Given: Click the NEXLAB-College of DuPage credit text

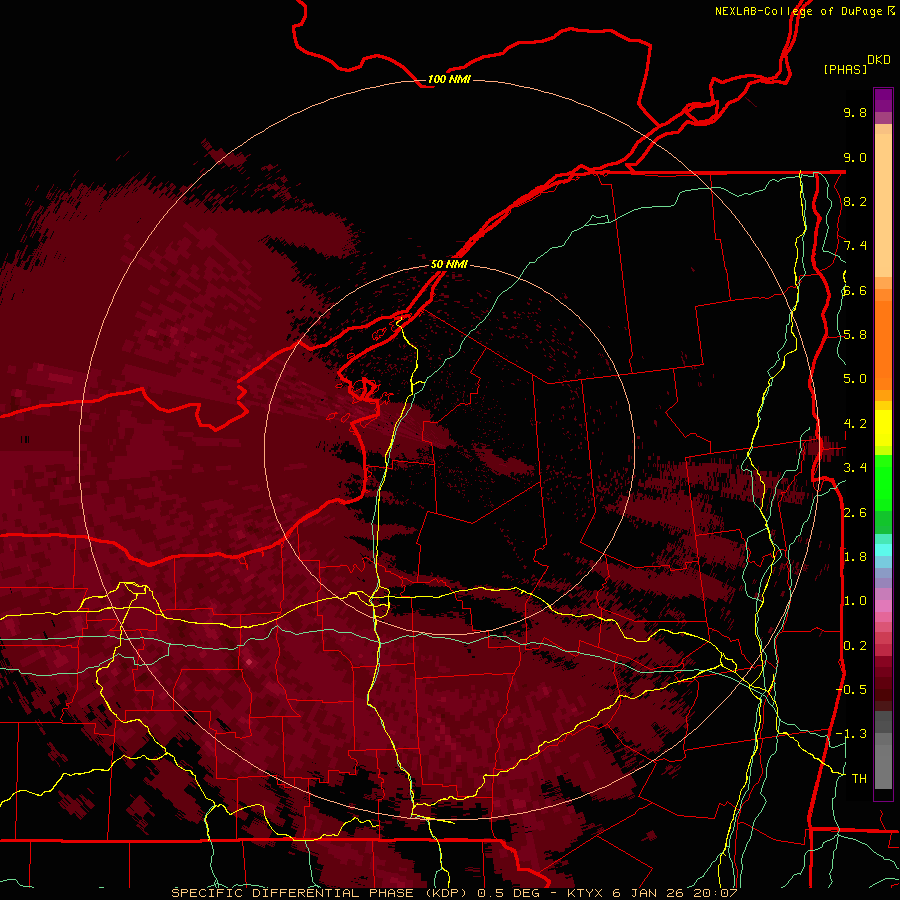Looking at the screenshot, I should pyautogui.click(x=798, y=11).
